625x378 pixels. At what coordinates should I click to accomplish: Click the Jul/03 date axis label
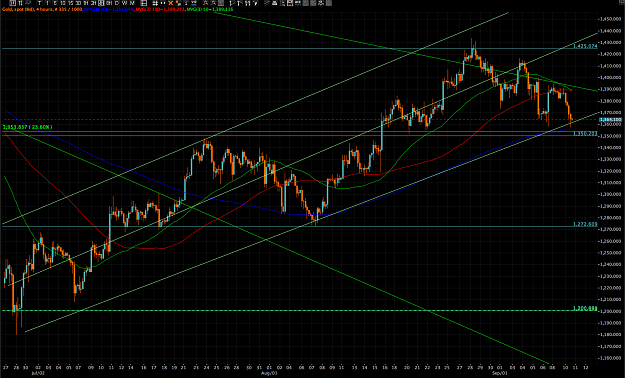coord(38,373)
